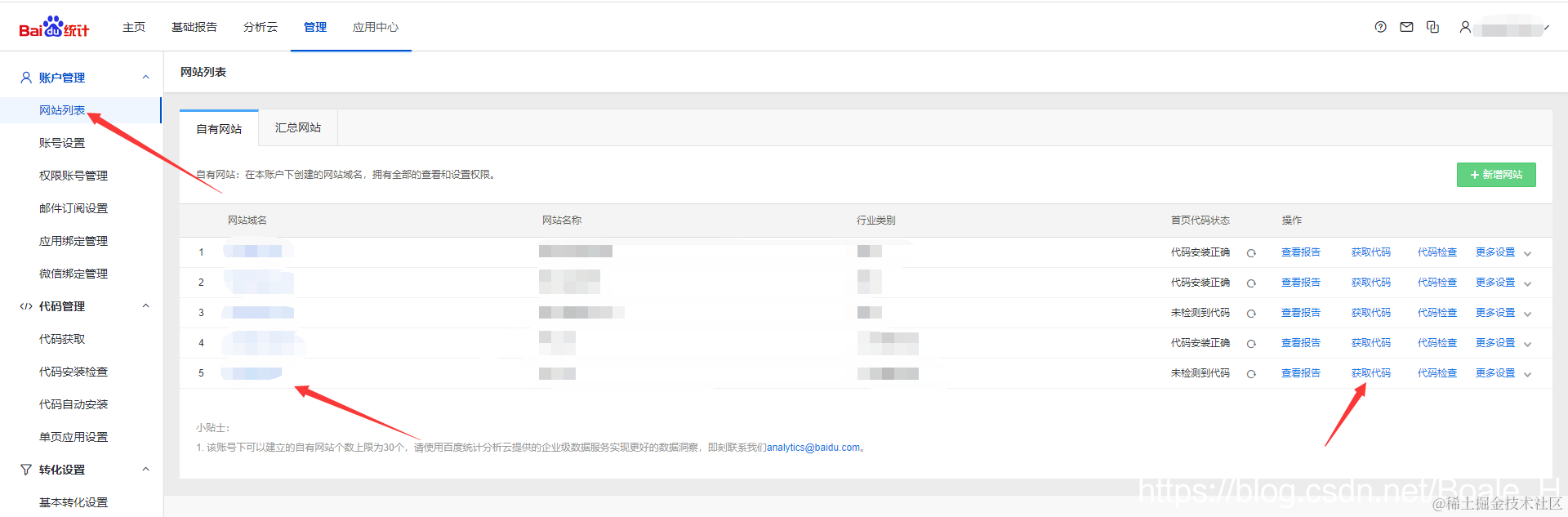The width and height of the screenshot is (1568, 517).
Task: Click the 账户管理 person icon
Action: (x=26, y=78)
